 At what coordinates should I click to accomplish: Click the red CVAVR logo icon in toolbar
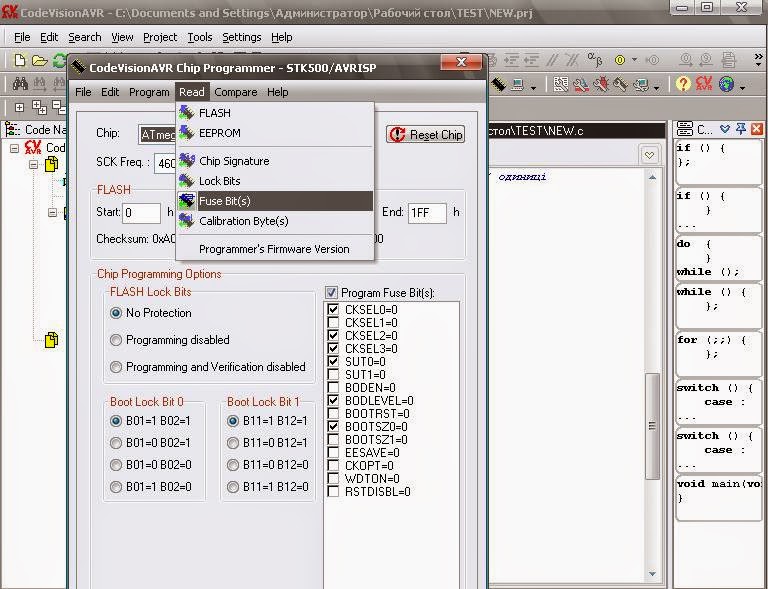coord(703,84)
